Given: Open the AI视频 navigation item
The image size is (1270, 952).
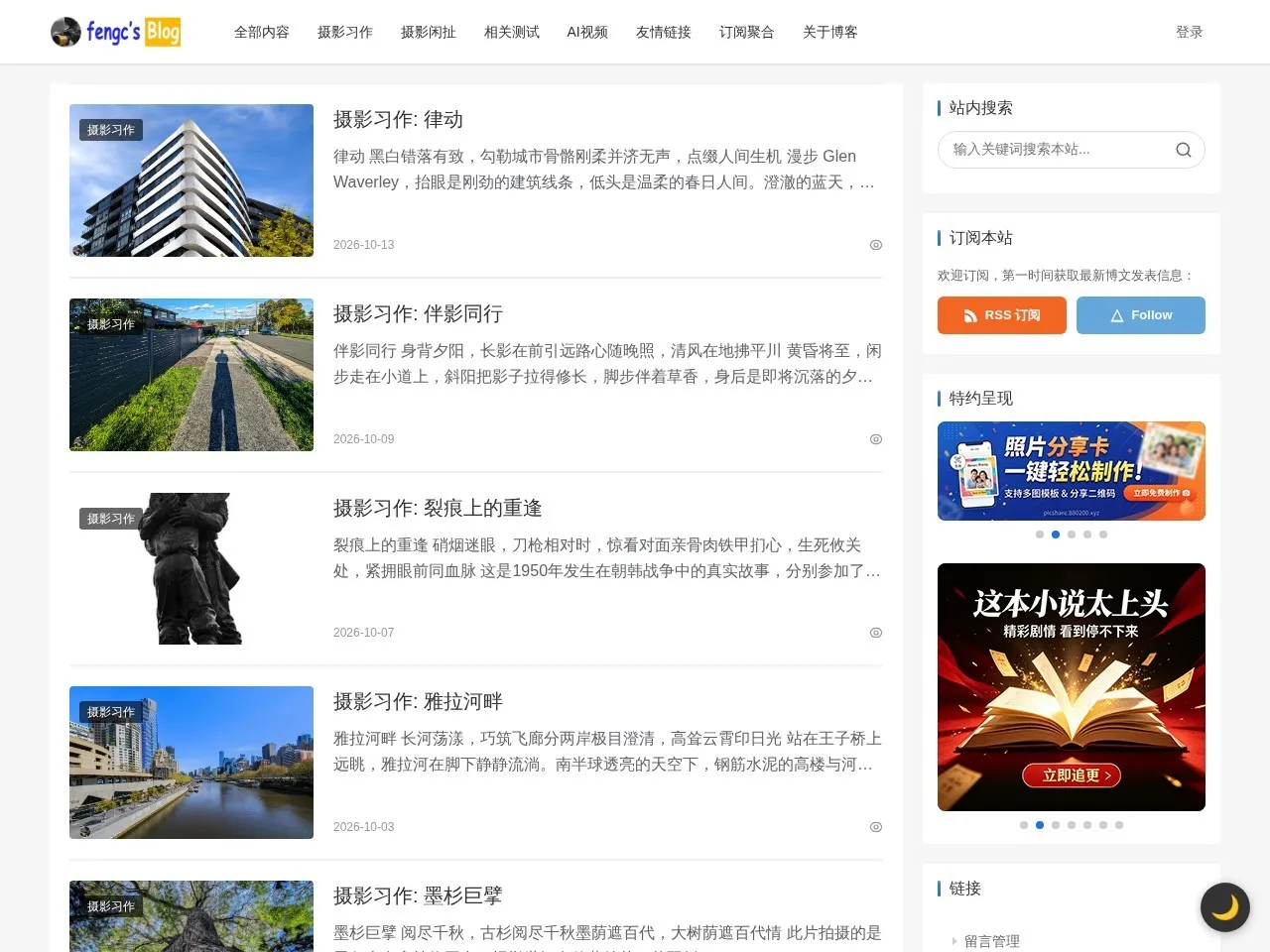Looking at the screenshot, I should [587, 32].
